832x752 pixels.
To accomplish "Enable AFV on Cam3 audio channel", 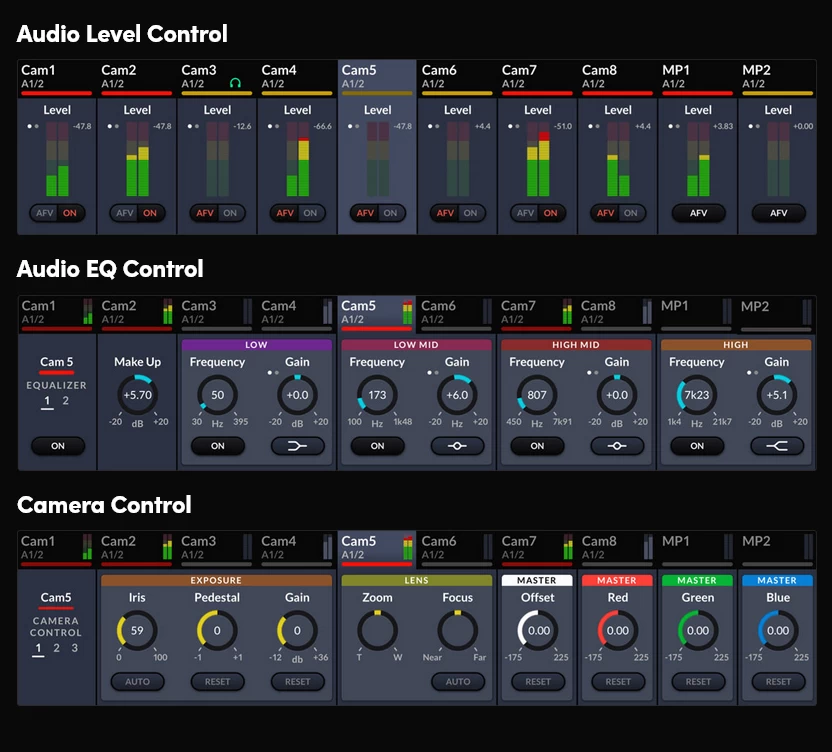I will tap(205, 213).
